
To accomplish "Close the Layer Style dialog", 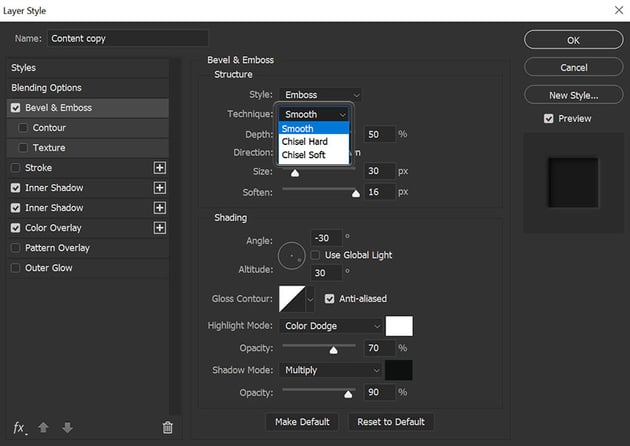I will (x=619, y=10).
